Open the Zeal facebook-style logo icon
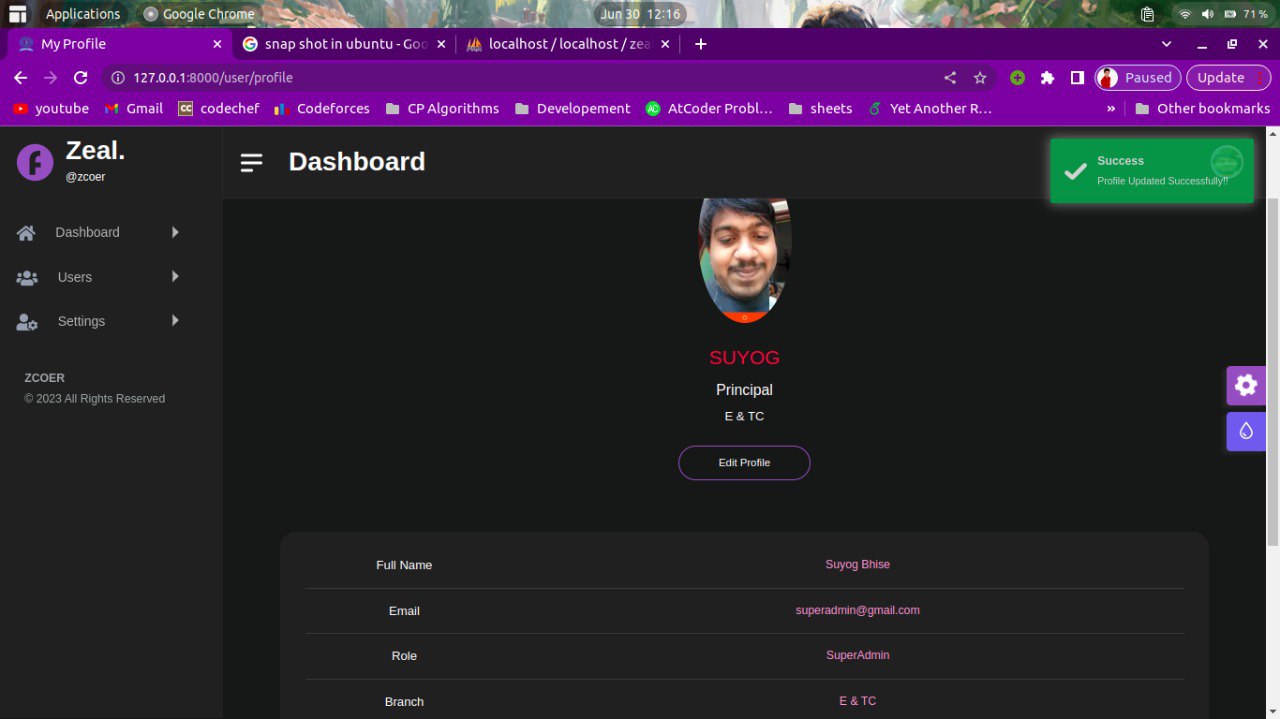The width and height of the screenshot is (1280, 719). [x=35, y=161]
